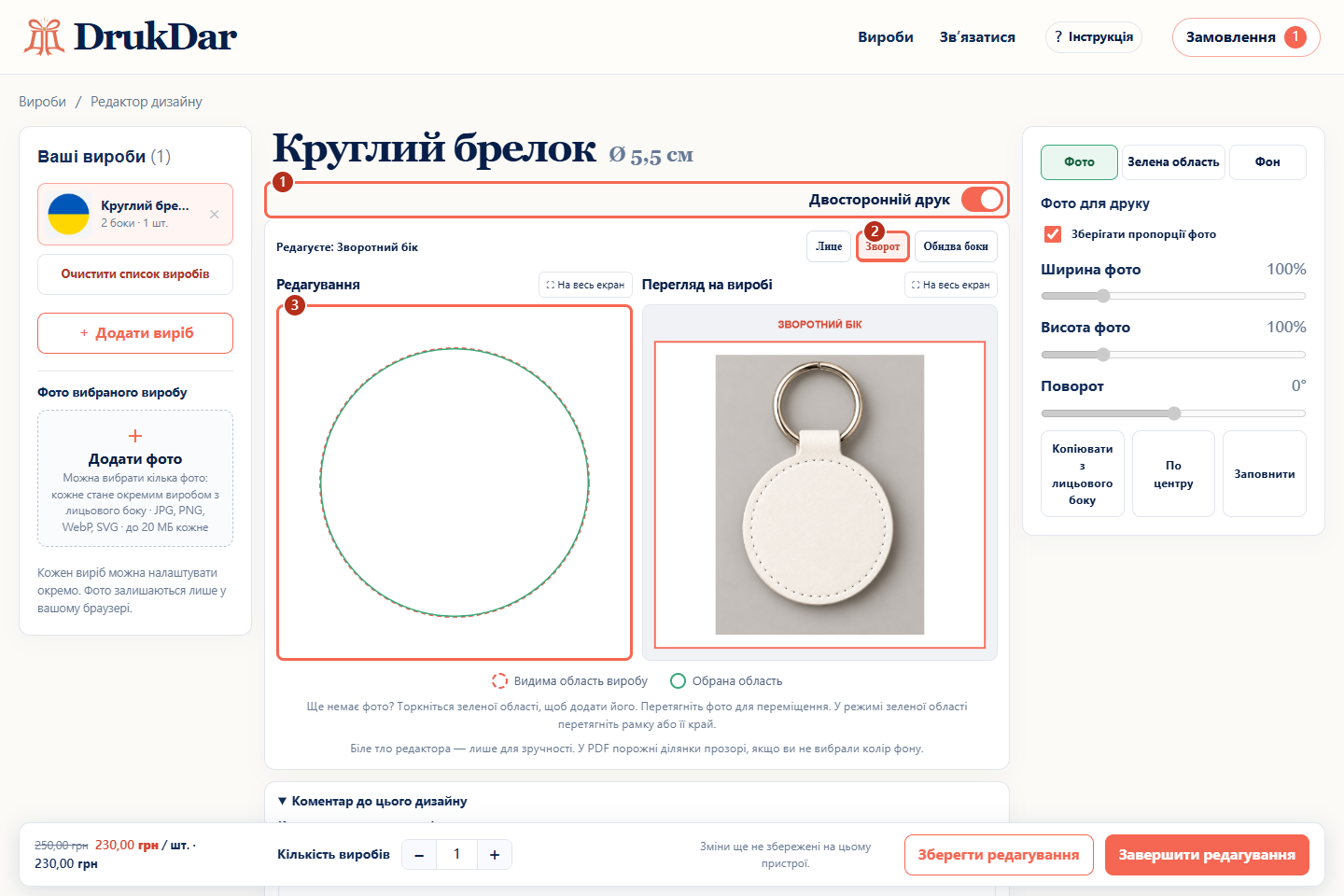Remove the Круглий брелок item with X
This screenshot has height=896, width=1344.
[x=215, y=214]
